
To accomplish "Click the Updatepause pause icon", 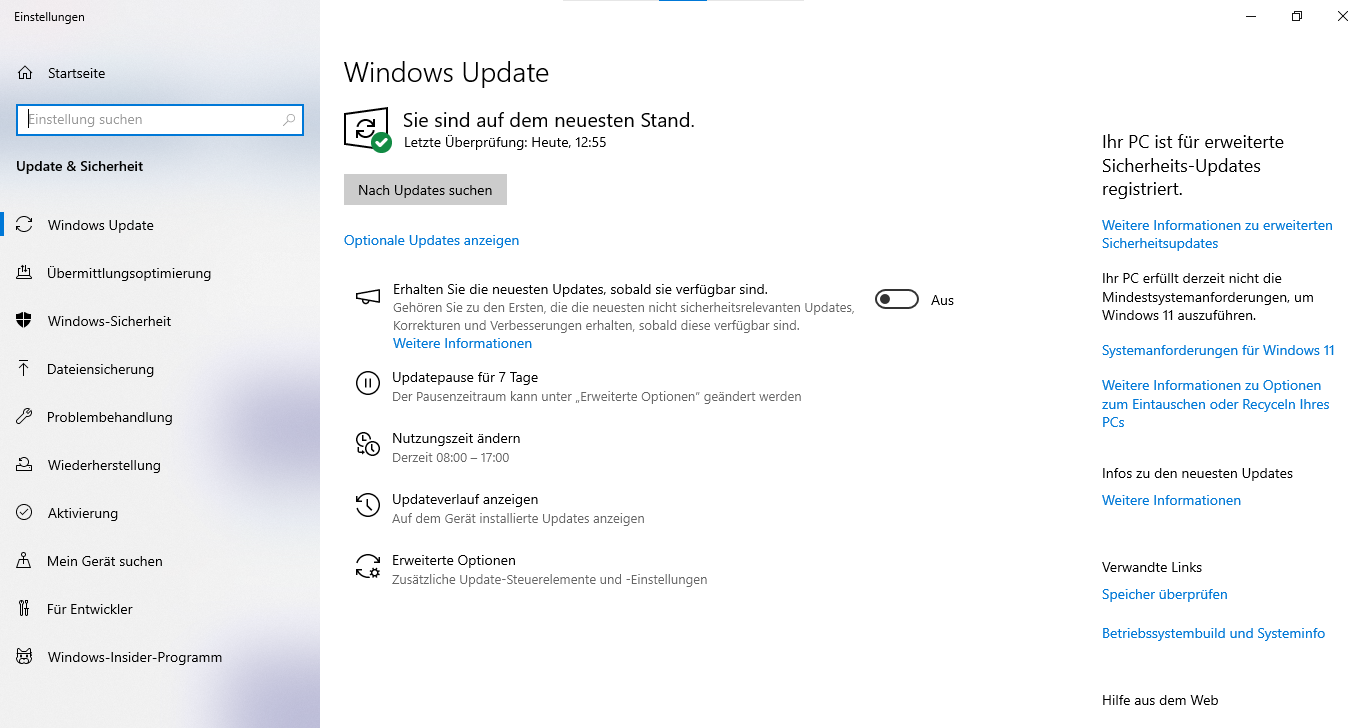I will 368,383.
